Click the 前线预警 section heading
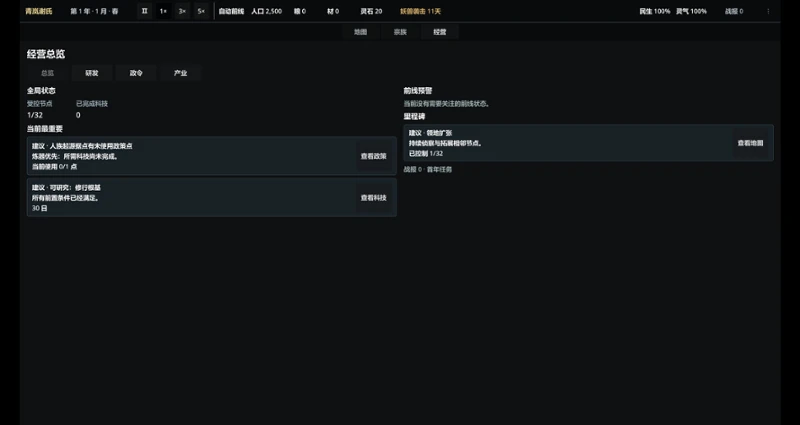This screenshot has height=425, width=800. (x=418, y=91)
